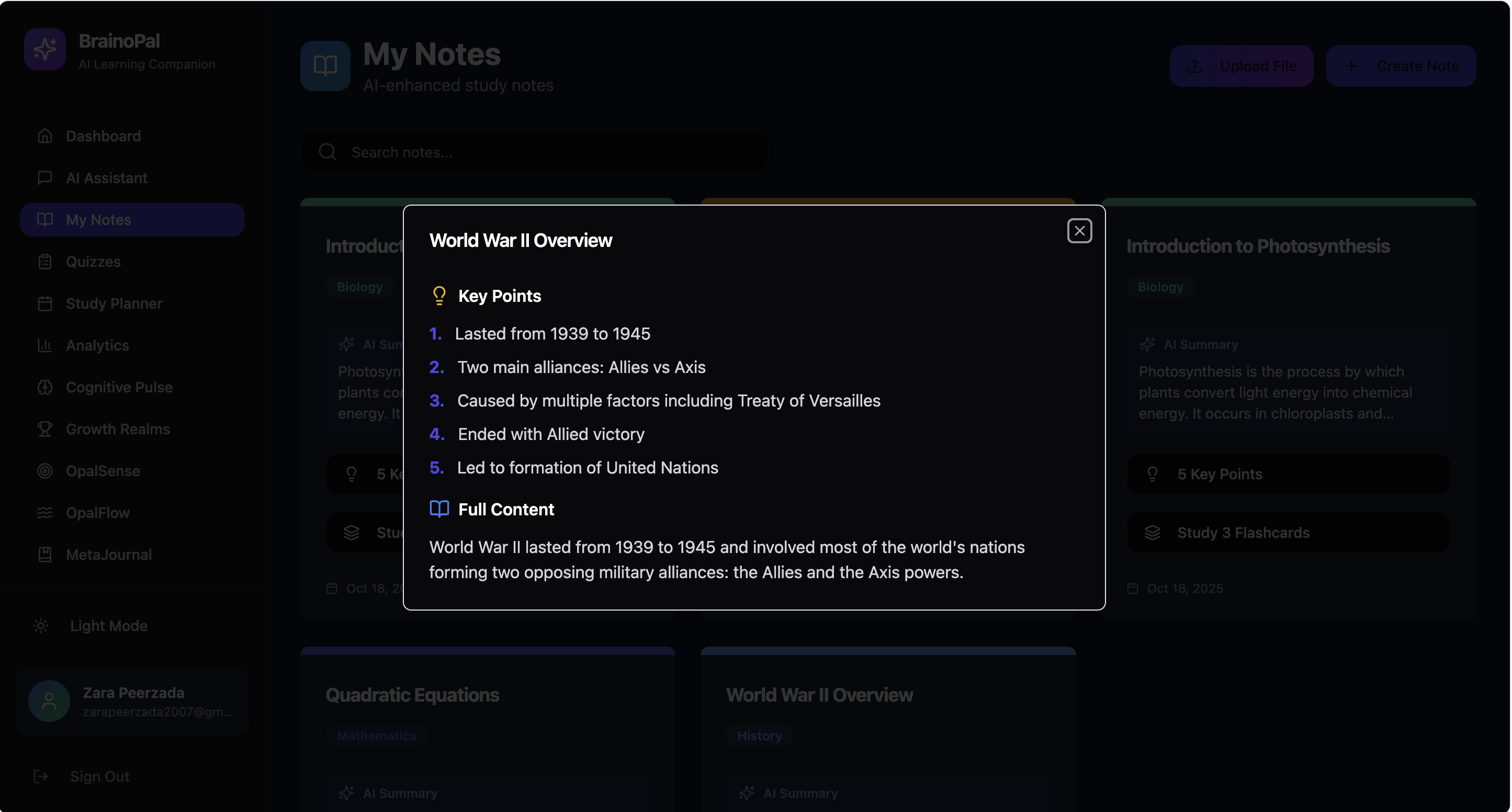Click the Growth Realms trophy icon

coord(44,428)
